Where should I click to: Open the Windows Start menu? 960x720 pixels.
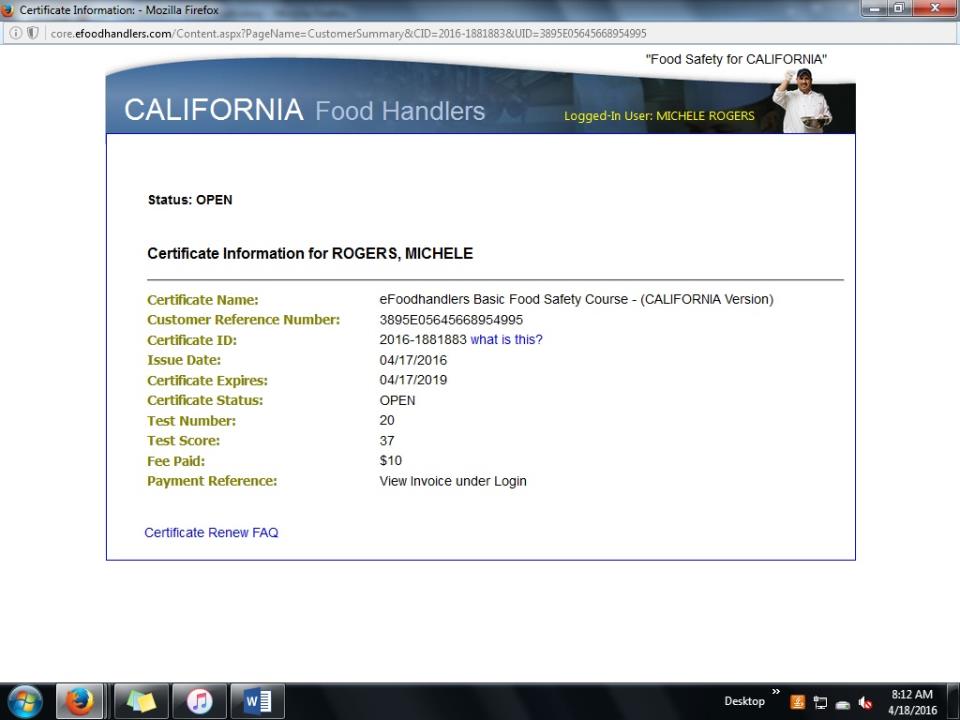tap(24, 701)
